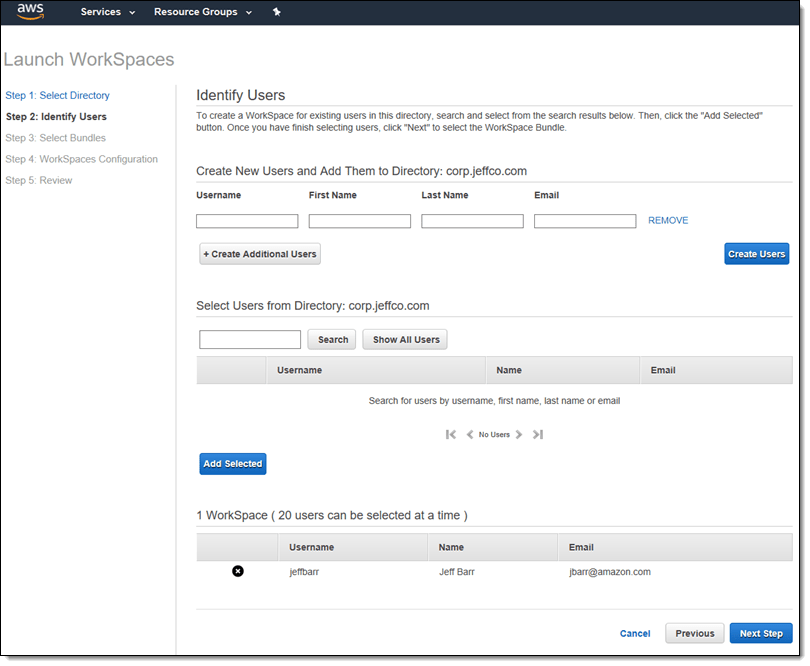Click Add Selected below the user table
The width and height of the screenshot is (810, 666).
point(232,463)
